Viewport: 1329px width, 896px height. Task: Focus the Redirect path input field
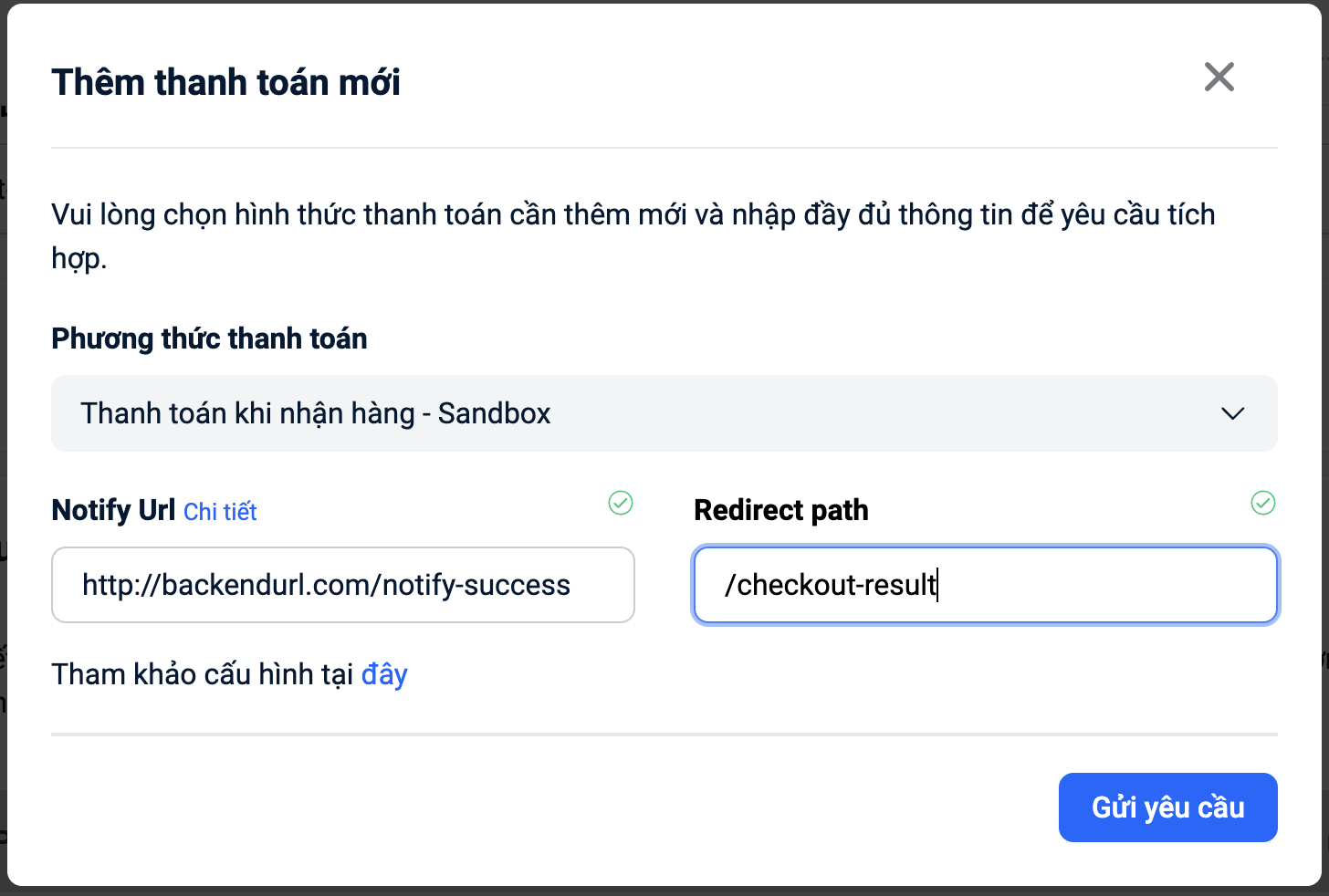[986, 585]
